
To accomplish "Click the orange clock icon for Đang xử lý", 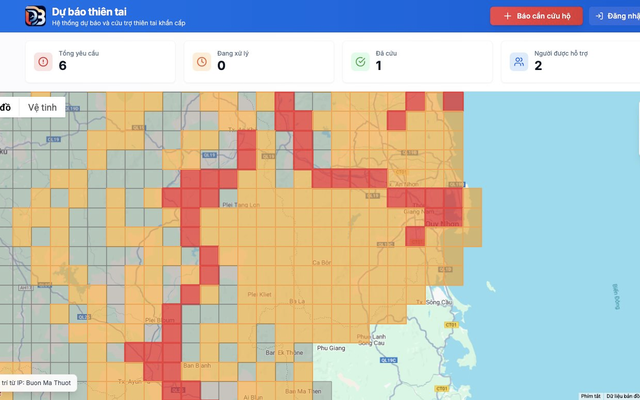I will (201, 62).
